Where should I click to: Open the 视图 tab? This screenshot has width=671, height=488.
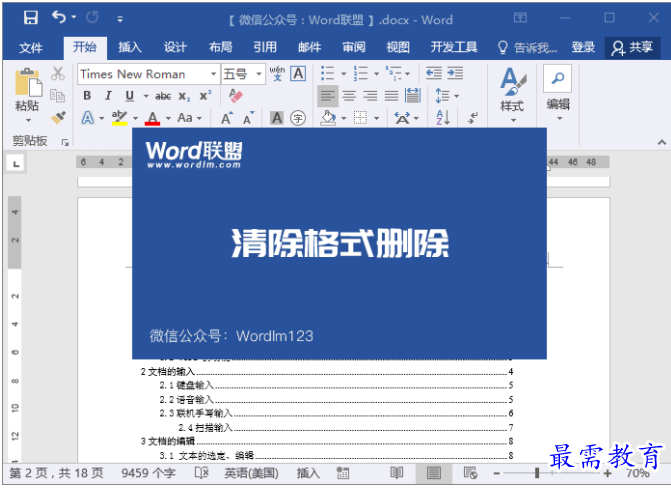pos(398,47)
